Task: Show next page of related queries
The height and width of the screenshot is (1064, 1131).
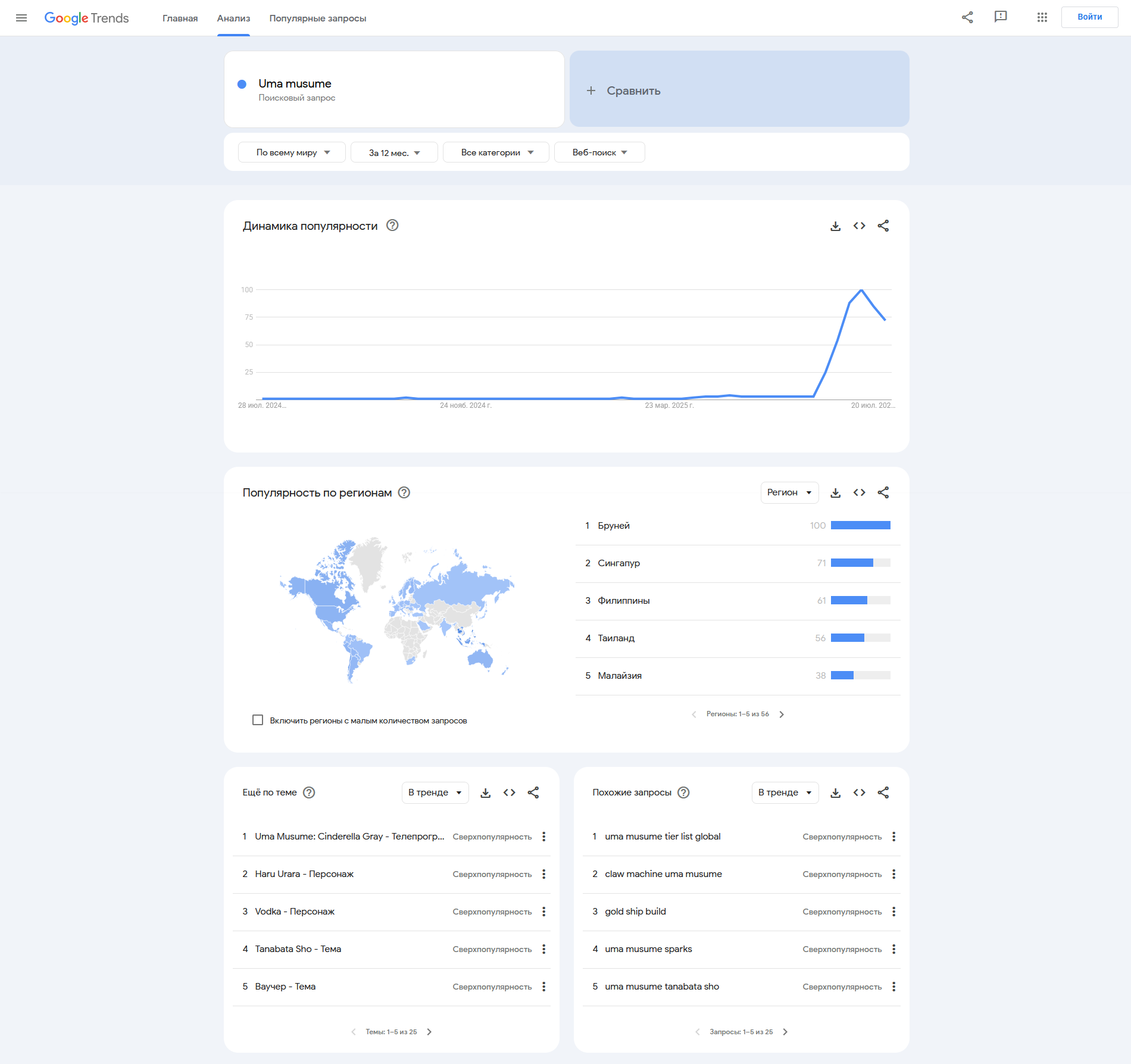Action: click(786, 1032)
